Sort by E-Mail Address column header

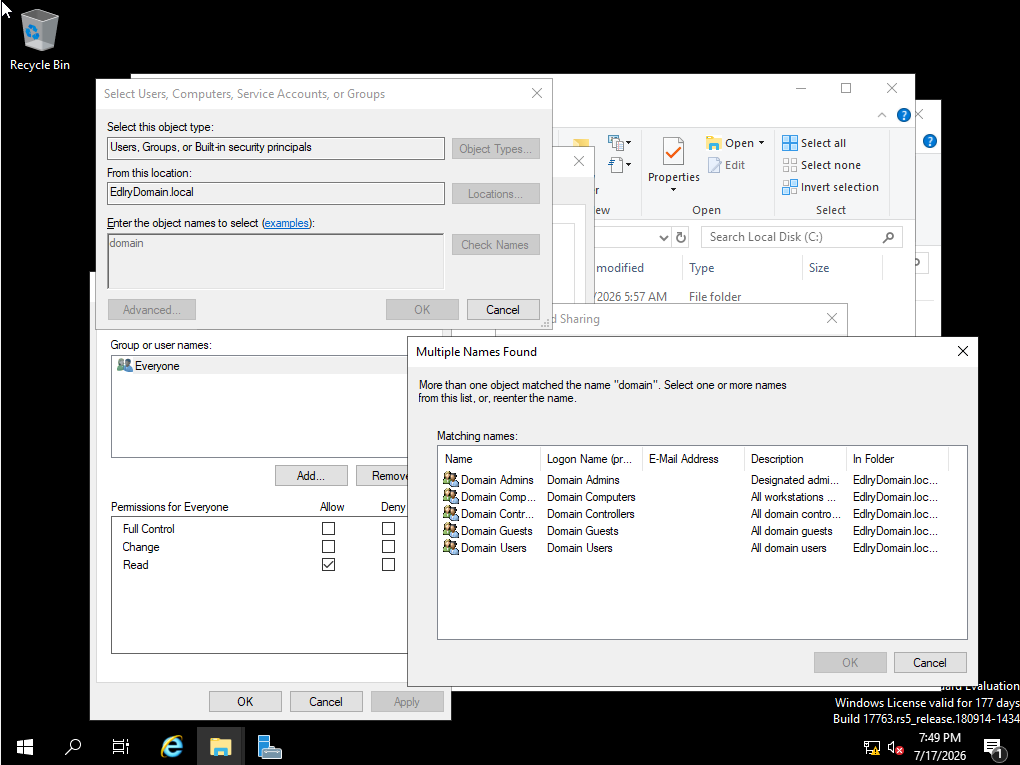[693, 459]
